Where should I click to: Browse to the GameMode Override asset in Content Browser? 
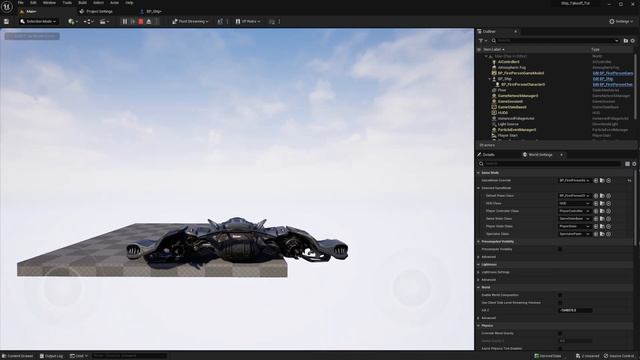click(x=602, y=180)
